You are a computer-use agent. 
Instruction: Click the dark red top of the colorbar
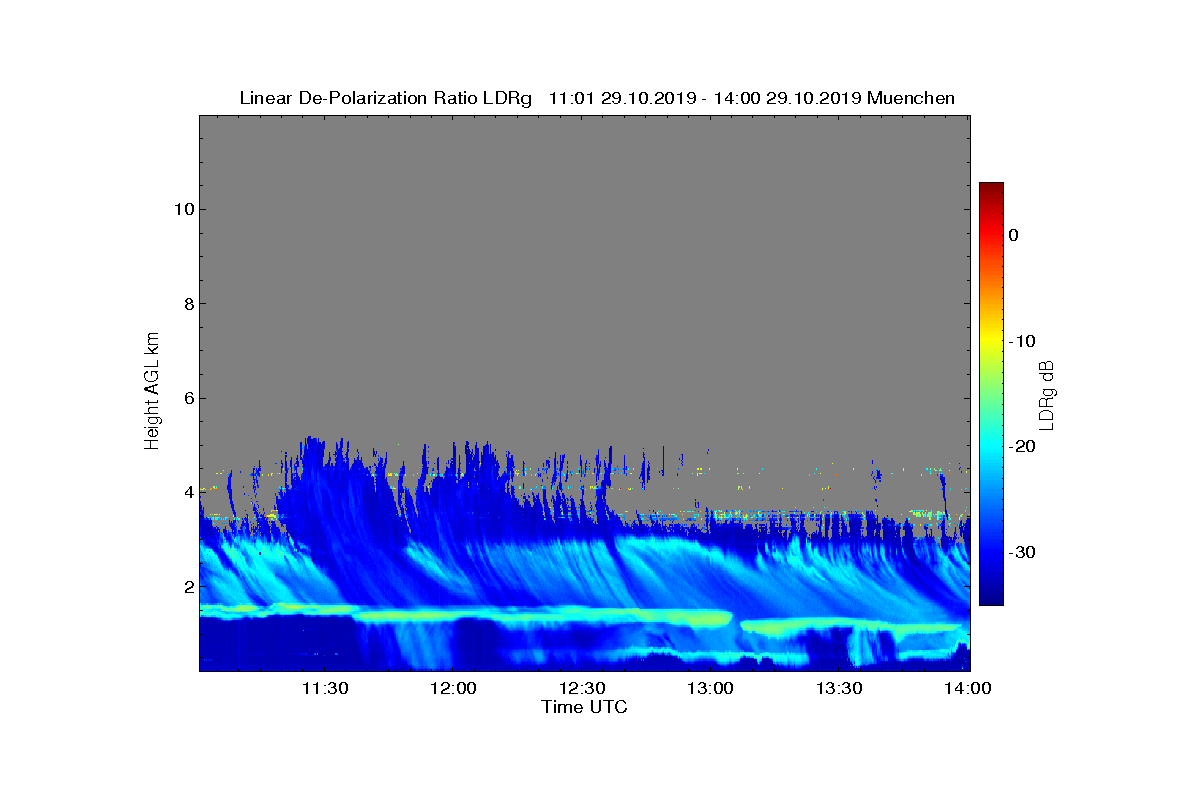tap(991, 188)
